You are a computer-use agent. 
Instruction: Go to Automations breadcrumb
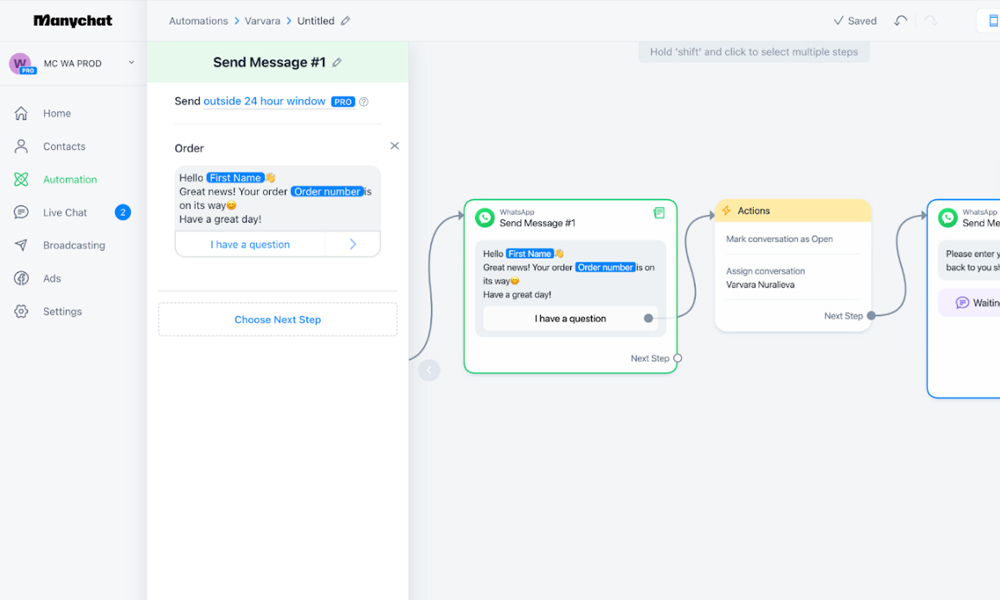click(x=198, y=20)
